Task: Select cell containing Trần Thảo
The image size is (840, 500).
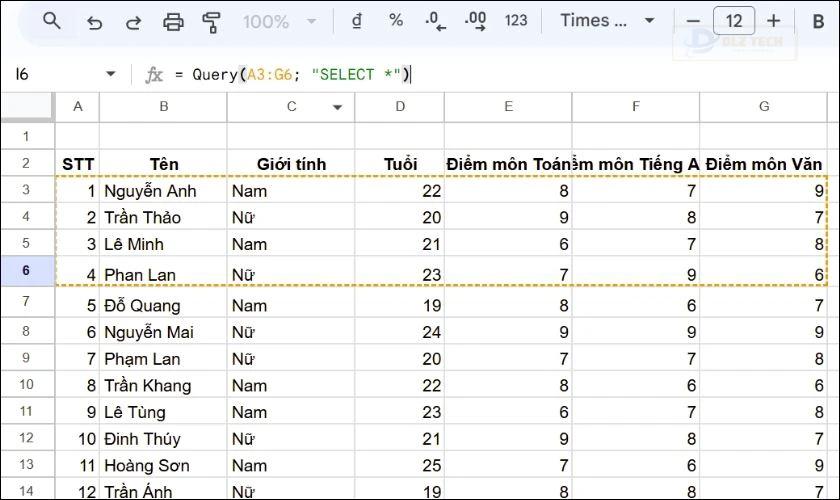Action: coord(163,217)
